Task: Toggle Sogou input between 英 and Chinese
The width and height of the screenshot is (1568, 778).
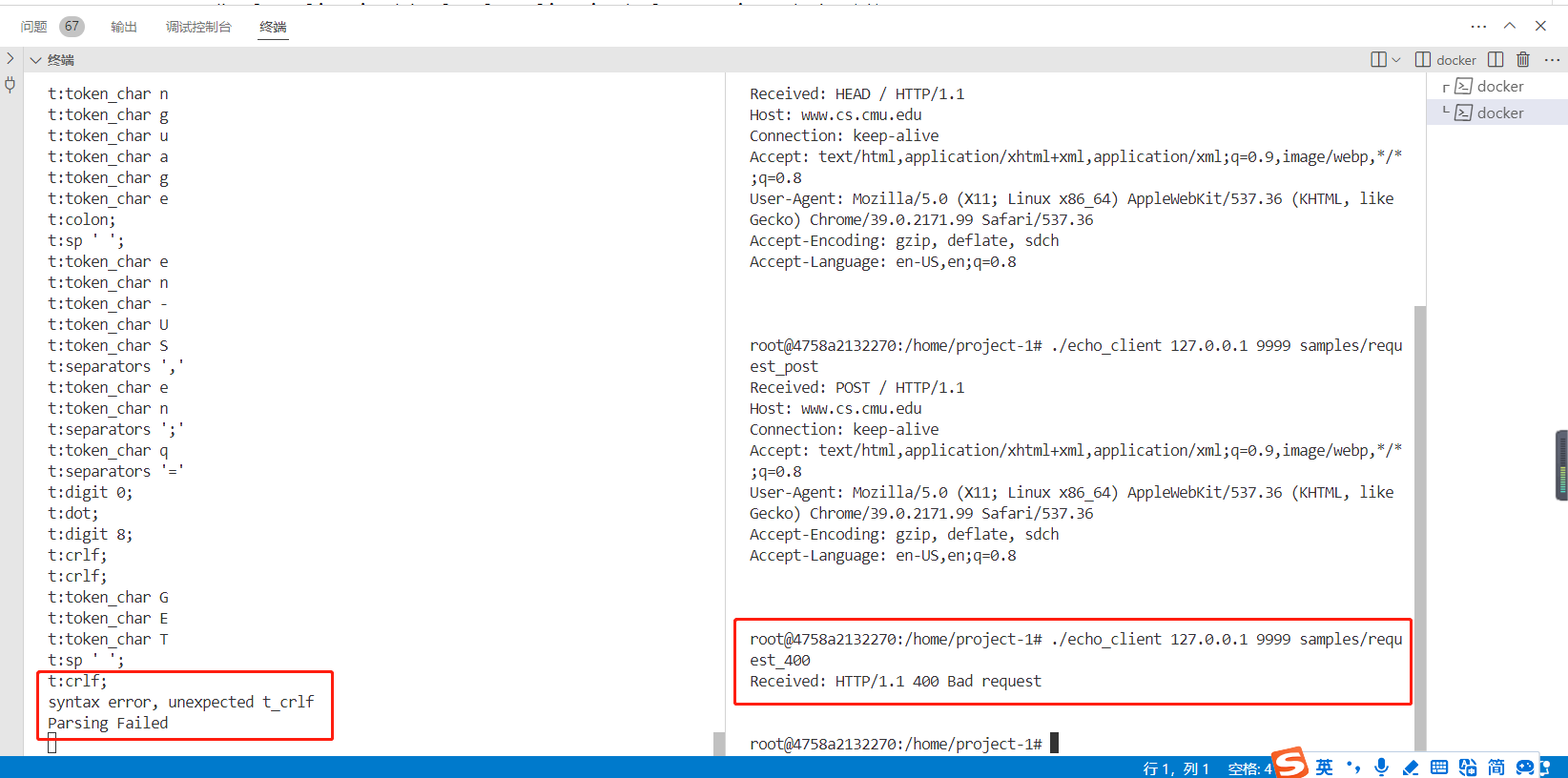Action: (1325, 767)
